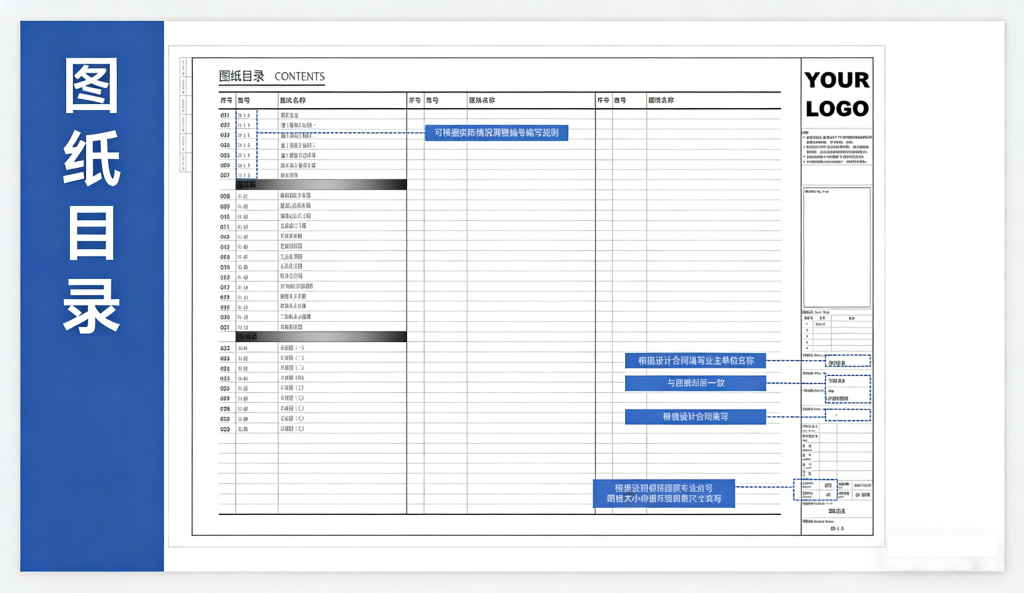Select row 008 in the drawing list
Screen dimensions: 1024x593
click(x=300, y=196)
